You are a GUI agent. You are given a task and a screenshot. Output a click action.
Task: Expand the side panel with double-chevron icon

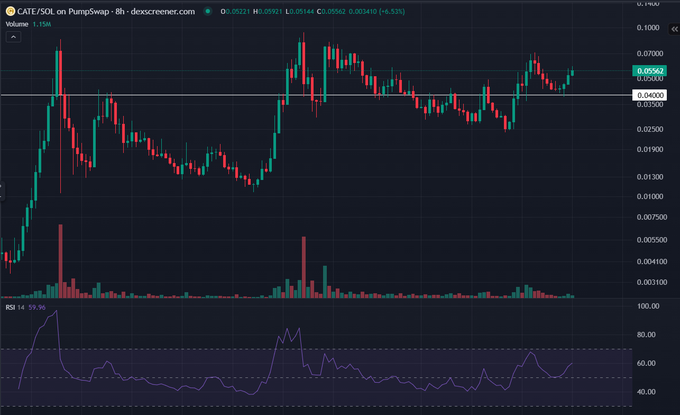click(674, 29)
